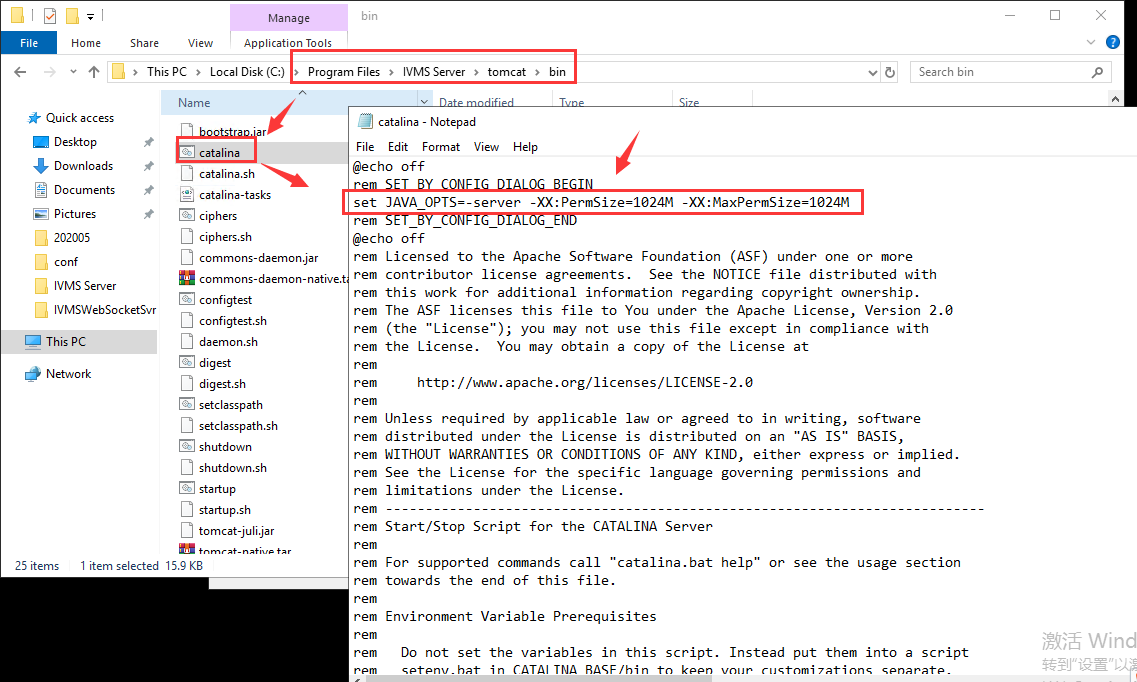Select the Application Tools tab
This screenshot has width=1137, height=682.
click(x=288, y=43)
